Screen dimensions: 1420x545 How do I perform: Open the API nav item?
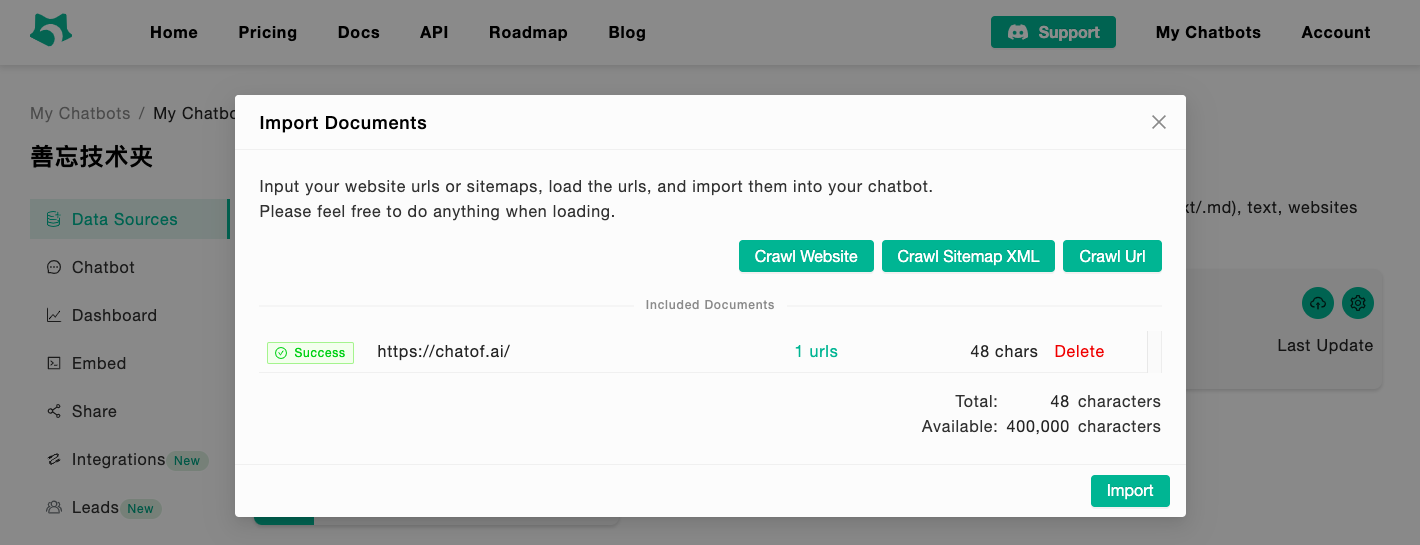pos(434,32)
